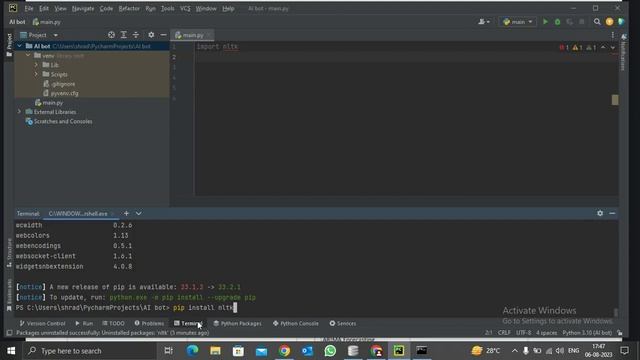Open the Structure side tool window
This screenshot has width=640, height=360.
click(9, 252)
